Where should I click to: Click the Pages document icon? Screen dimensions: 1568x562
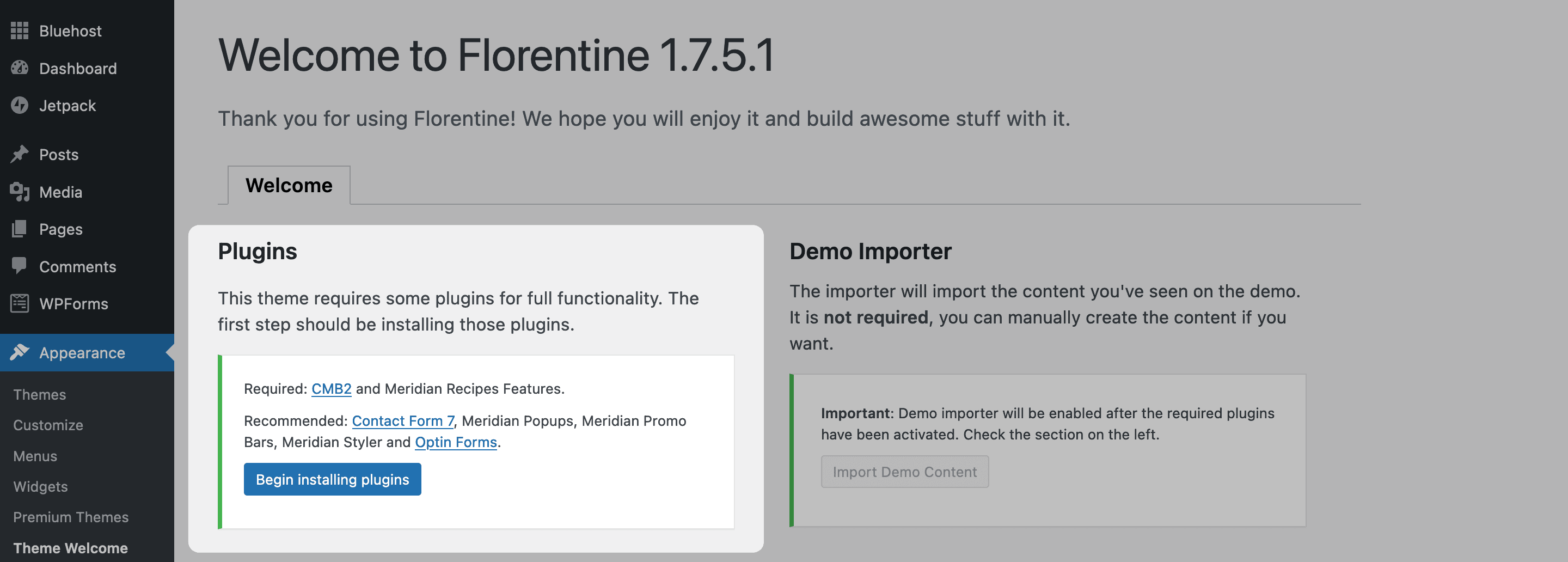(20, 229)
